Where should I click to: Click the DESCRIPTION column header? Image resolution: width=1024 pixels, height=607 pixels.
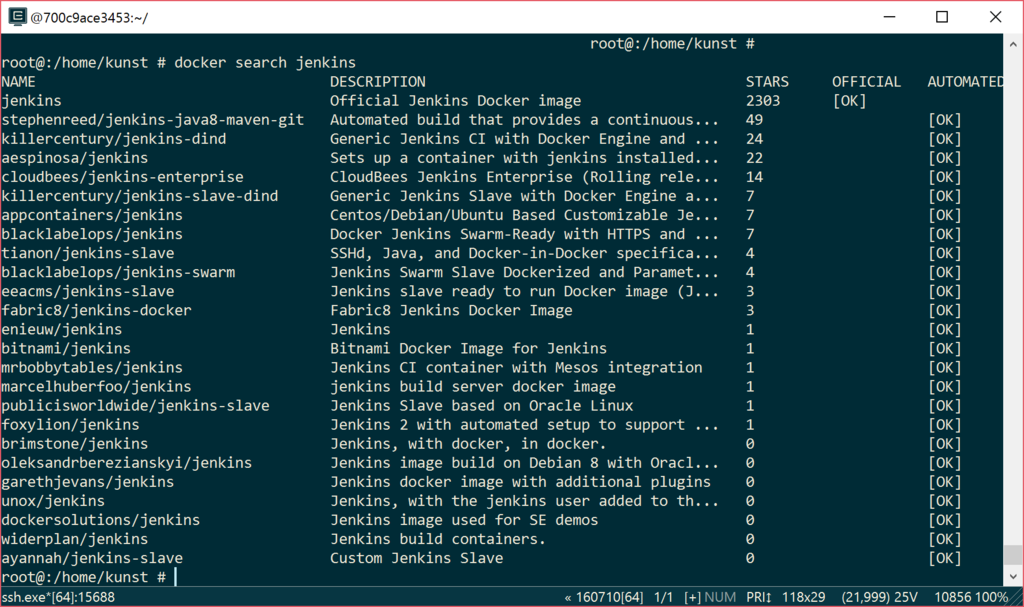pyautogui.click(x=377, y=82)
